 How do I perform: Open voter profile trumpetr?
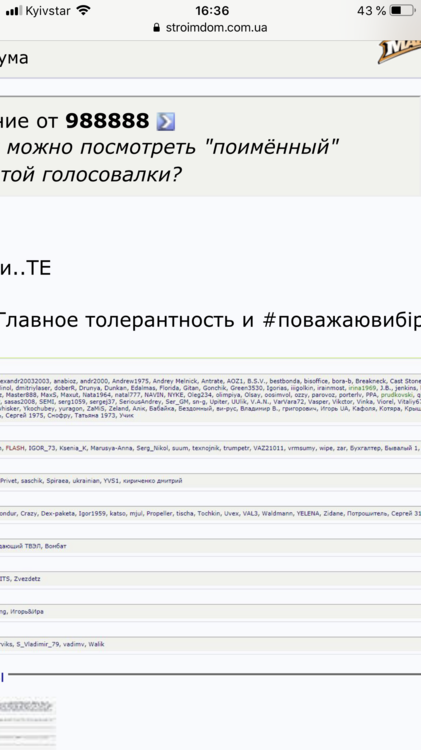pyautogui.click(x=236, y=448)
